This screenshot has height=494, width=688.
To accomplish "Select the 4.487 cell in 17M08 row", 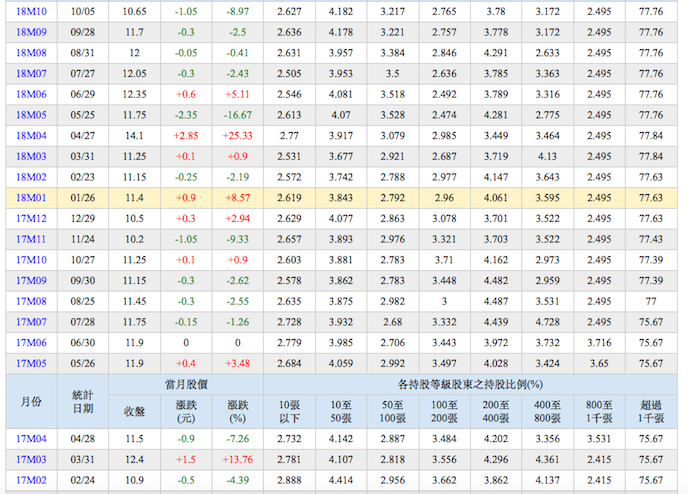I will tap(496, 301).
